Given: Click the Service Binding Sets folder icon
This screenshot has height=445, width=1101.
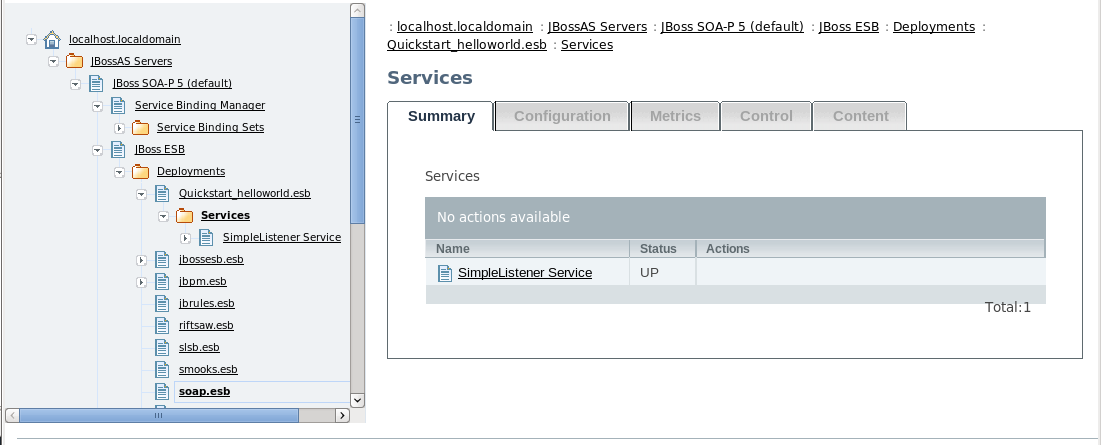Looking at the screenshot, I should pos(140,128).
